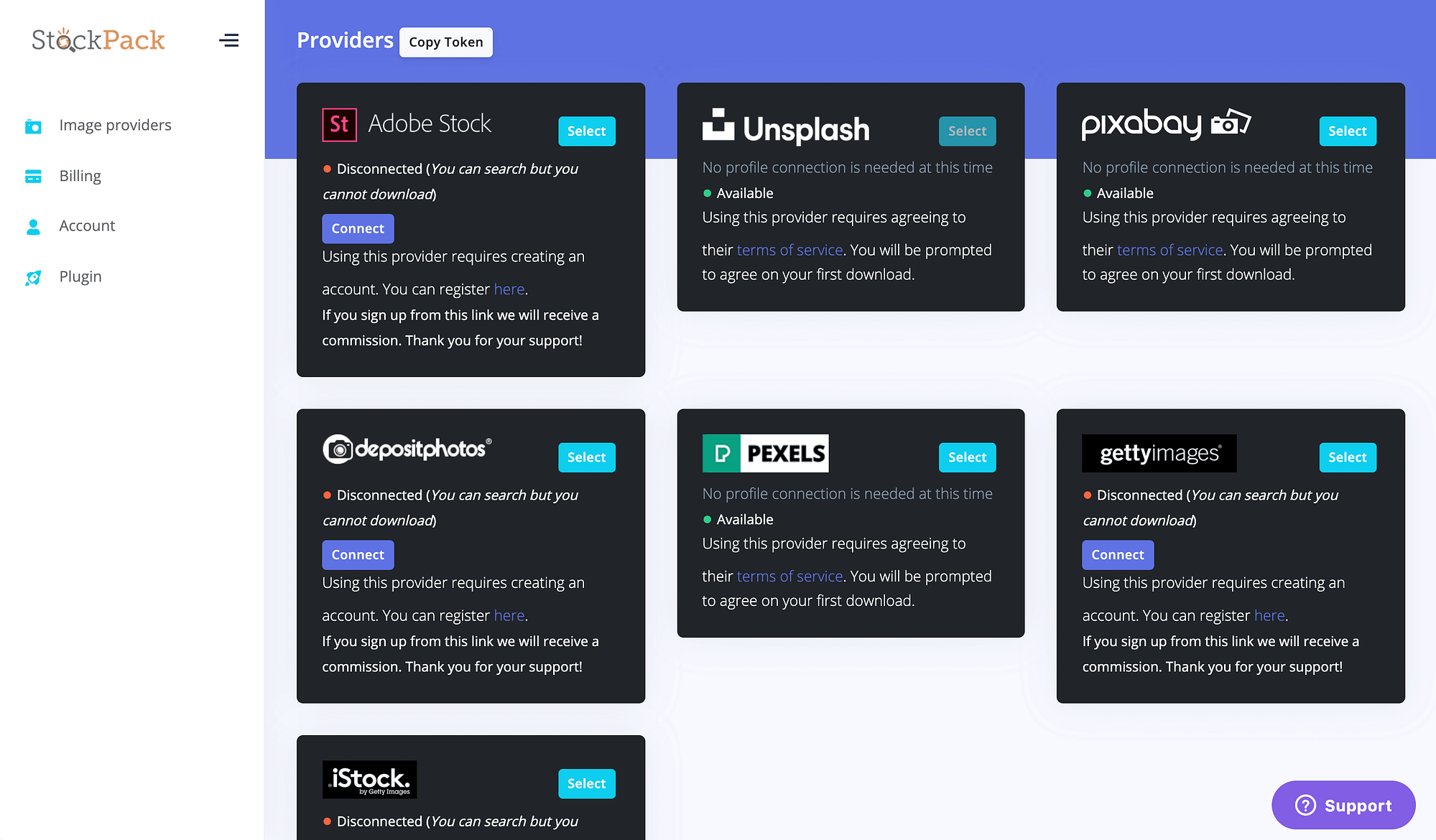
Task: Select Pixabay as active provider
Action: pyautogui.click(x=1346, y=131)
